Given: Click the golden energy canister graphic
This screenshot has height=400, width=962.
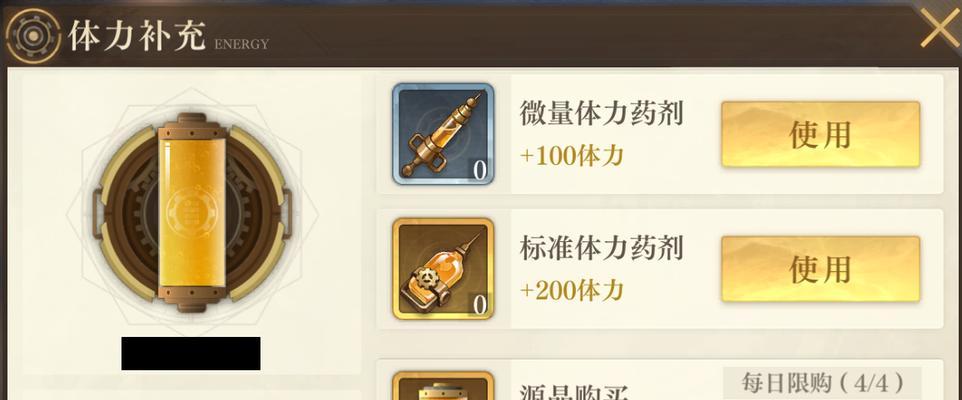Looking at the screenshot, I should (x=193, y=212).
